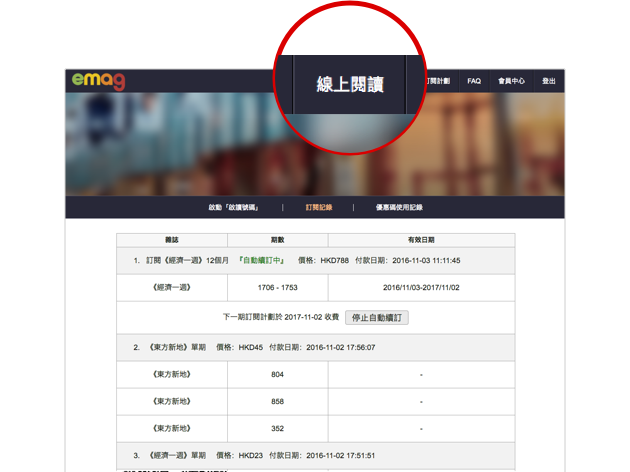Screen dimensions: 630x472
Task: Open the 線上閱讀 online reading menu item
Action: 350,84
